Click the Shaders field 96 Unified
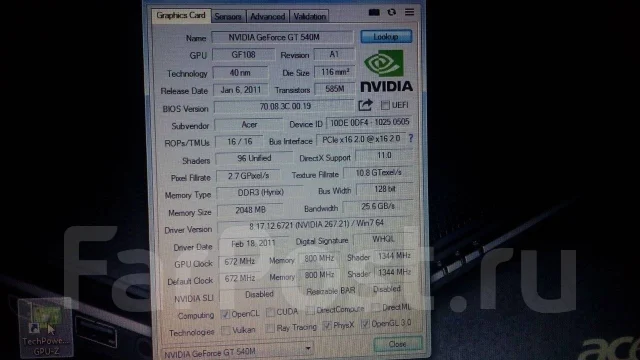The image size is (640, 360). [254, 158]
